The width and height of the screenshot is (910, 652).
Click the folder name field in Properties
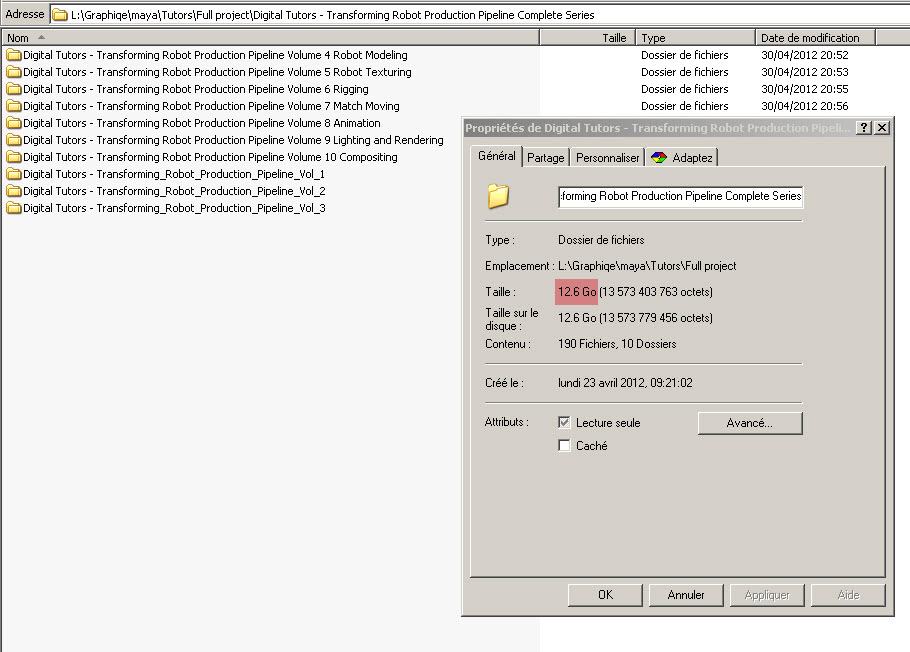tap(680, 196)
